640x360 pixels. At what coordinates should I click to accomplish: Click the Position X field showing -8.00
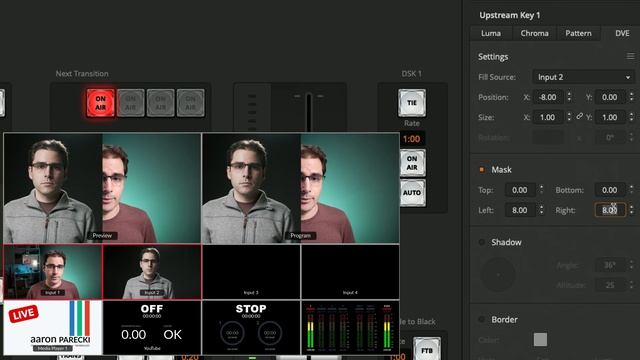click(548, 97)
